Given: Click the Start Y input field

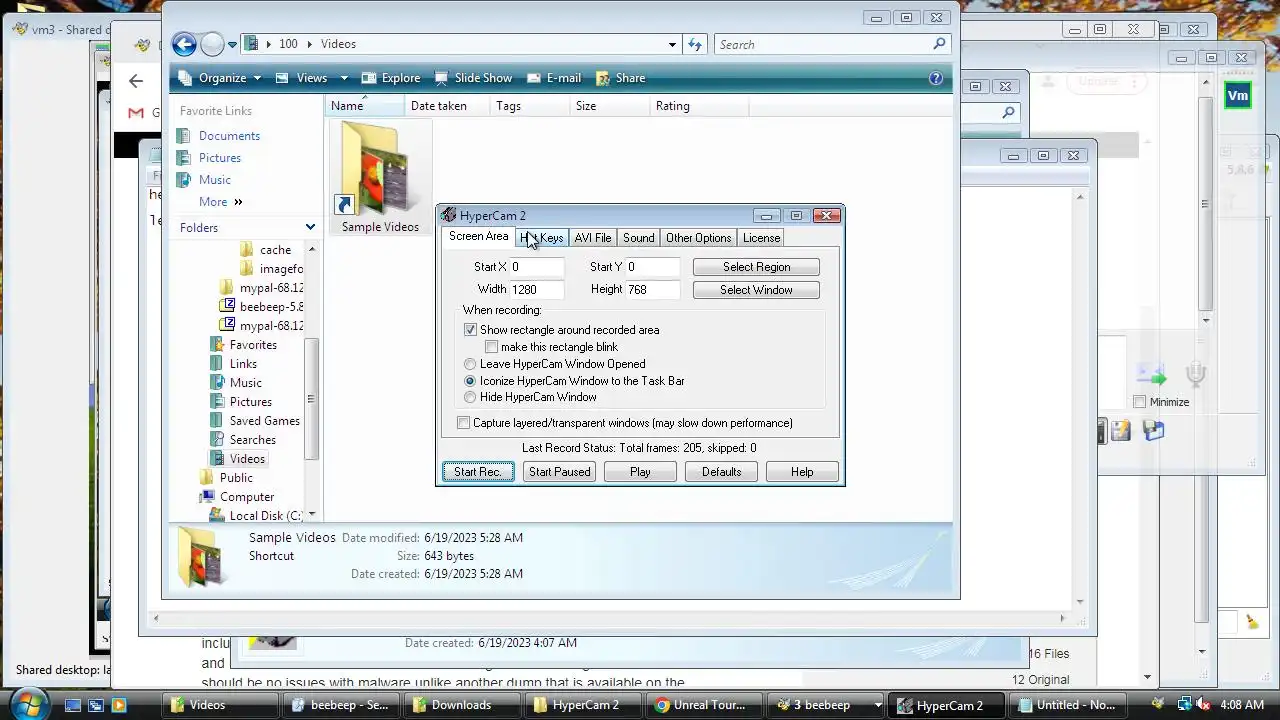Looking at the screenshot, I should [653, 267].
